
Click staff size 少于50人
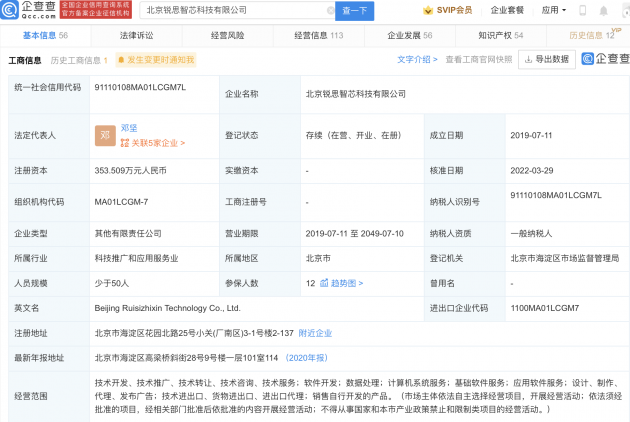(112, 283)
